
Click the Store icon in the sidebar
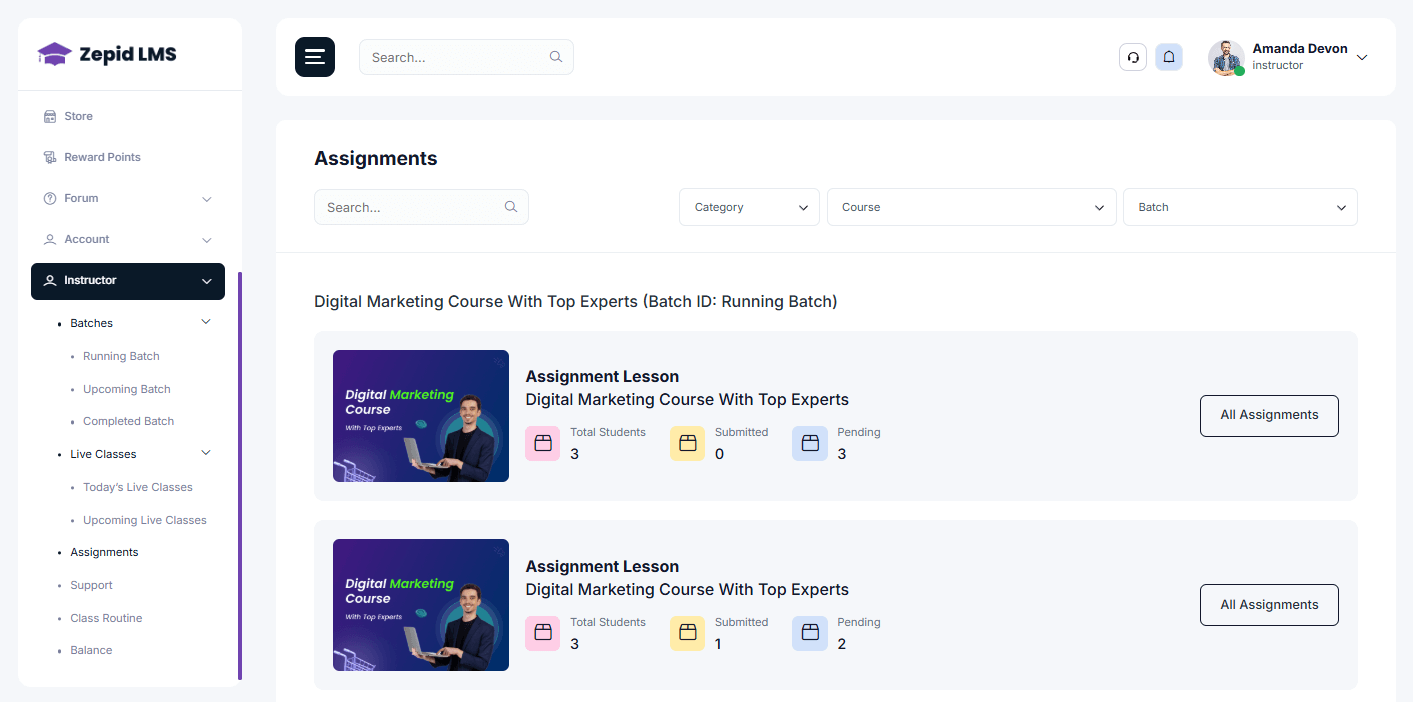tap(50, 116)
